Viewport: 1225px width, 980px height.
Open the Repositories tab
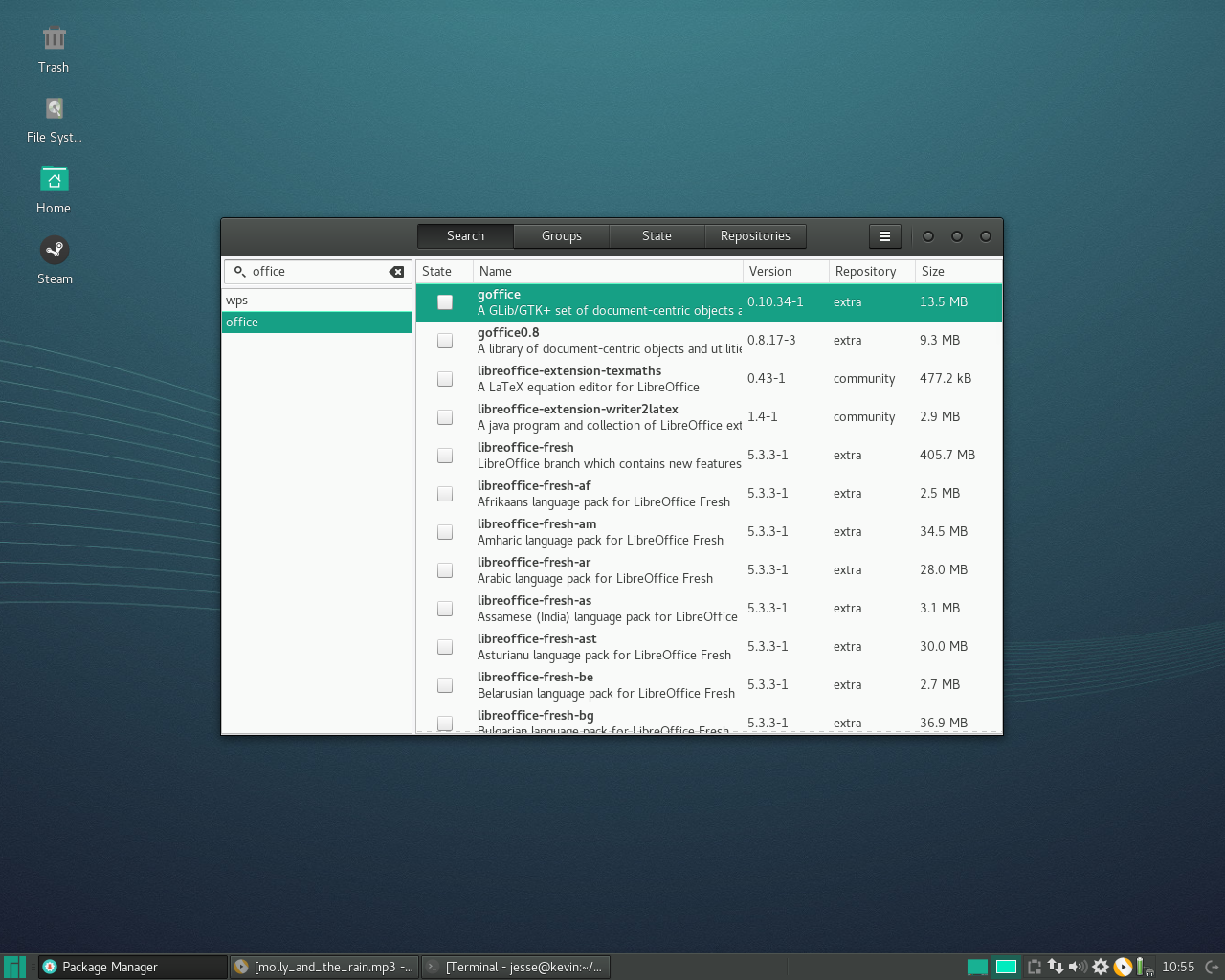point(755,236)
